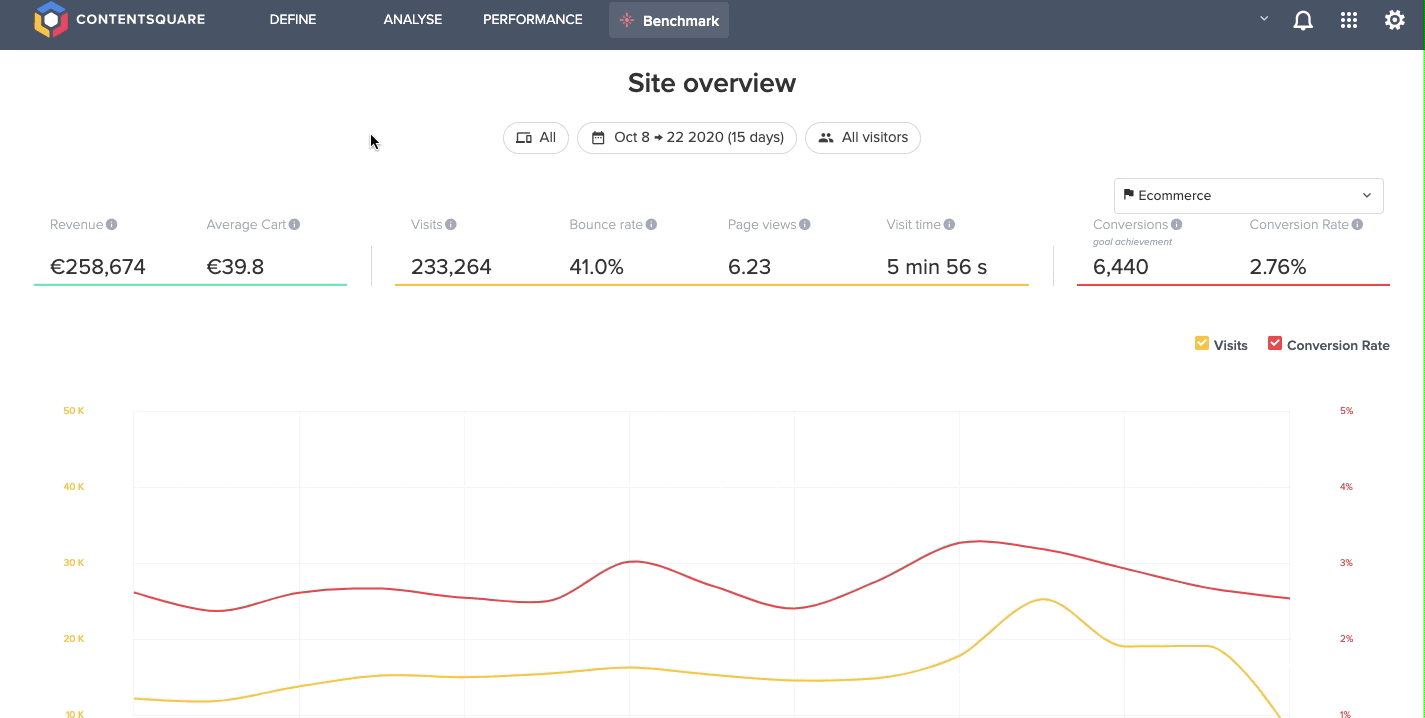Click the people icon in visitors filter
This screenshot has height=718, width=1425.
(x=826, y=138)
